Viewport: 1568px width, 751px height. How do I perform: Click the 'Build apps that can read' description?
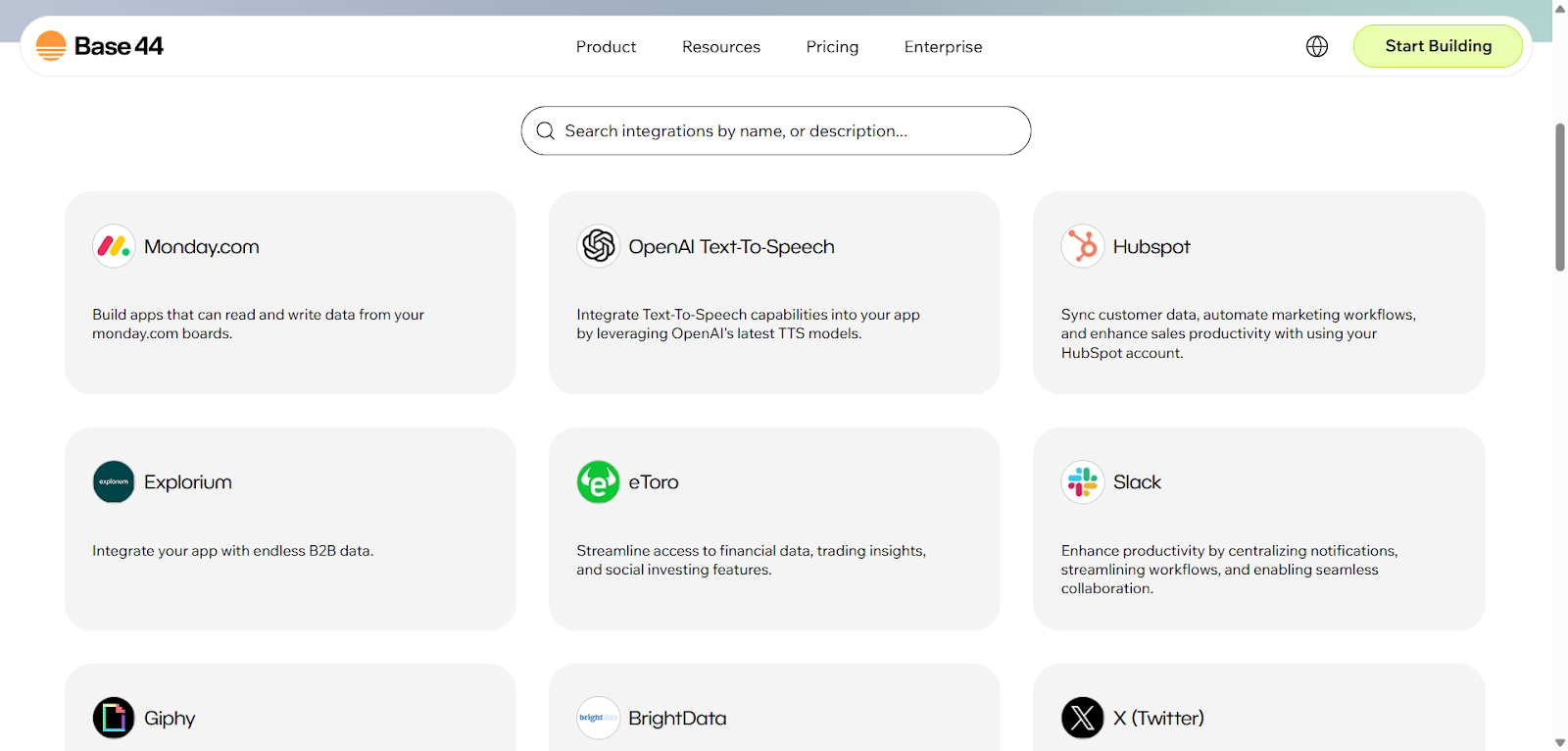pos(259,324)
